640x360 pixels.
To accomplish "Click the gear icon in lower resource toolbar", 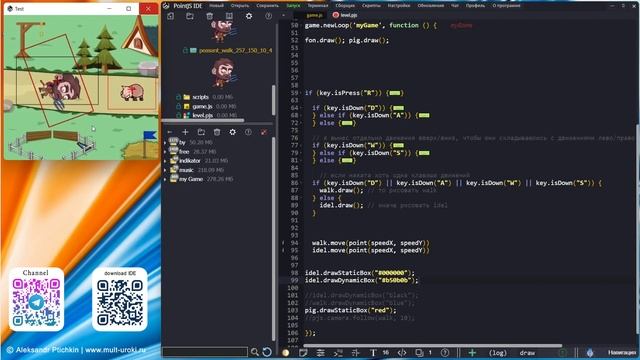I will [232, 132].
